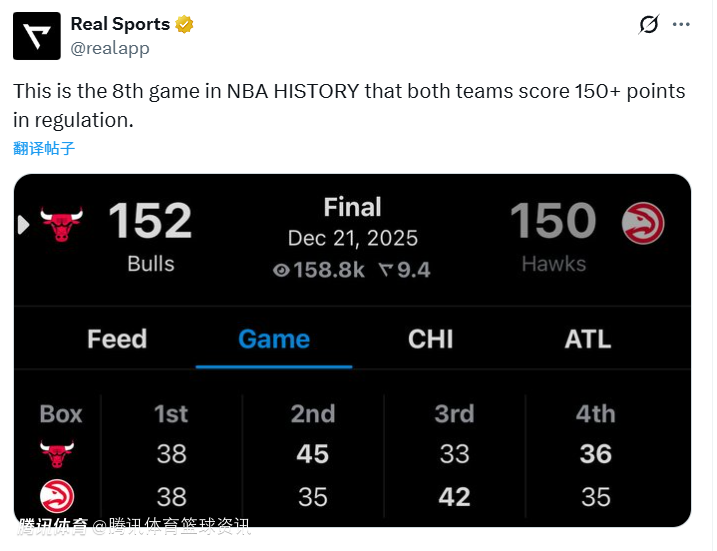Click the white triangle beside the Bulls logo
Image resolution: width=717 pixels, height=551 pixels.
[24, 224]
